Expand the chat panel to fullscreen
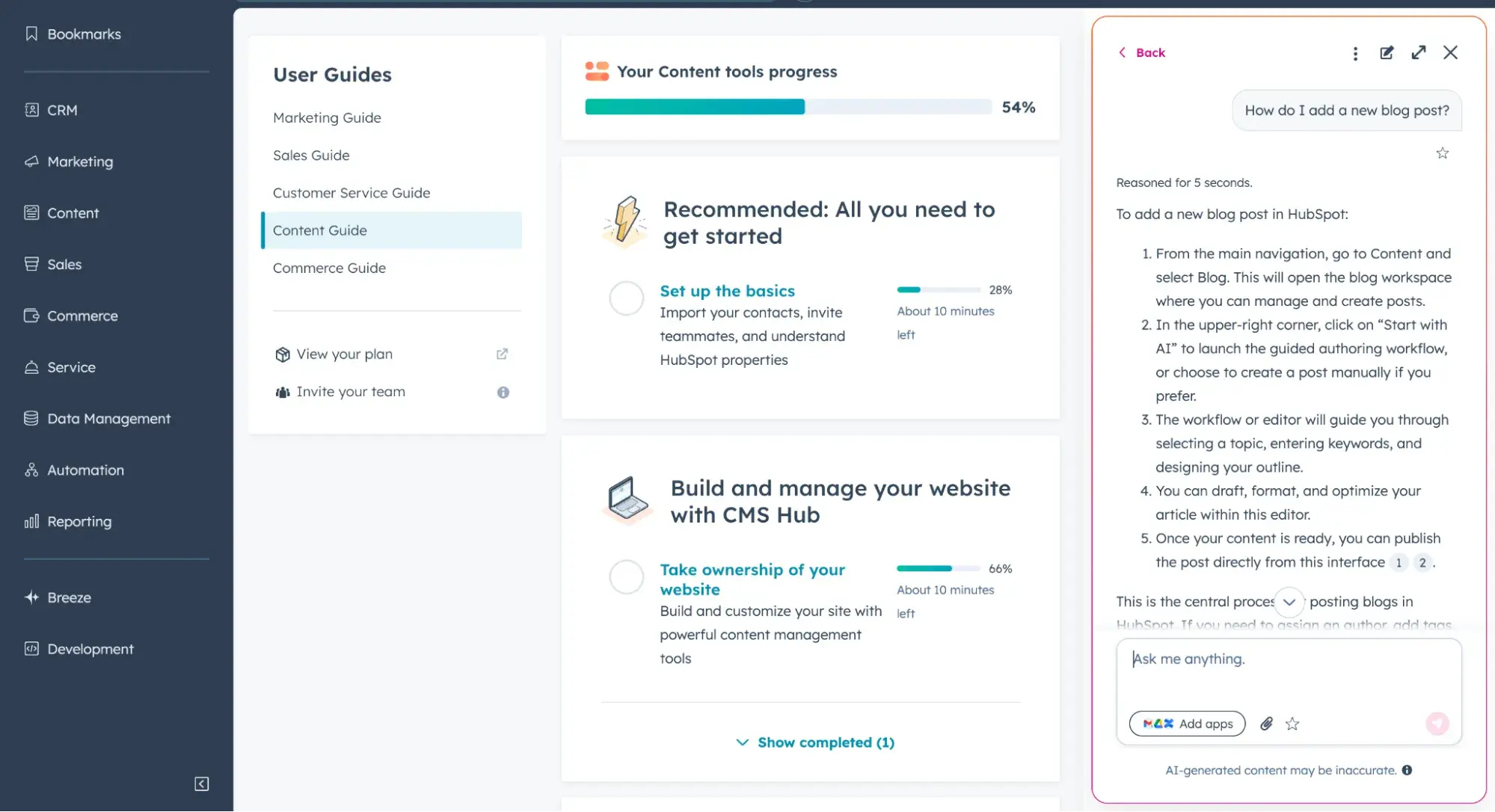This screenshot has height=812, width=1495. click(1419, 52)
